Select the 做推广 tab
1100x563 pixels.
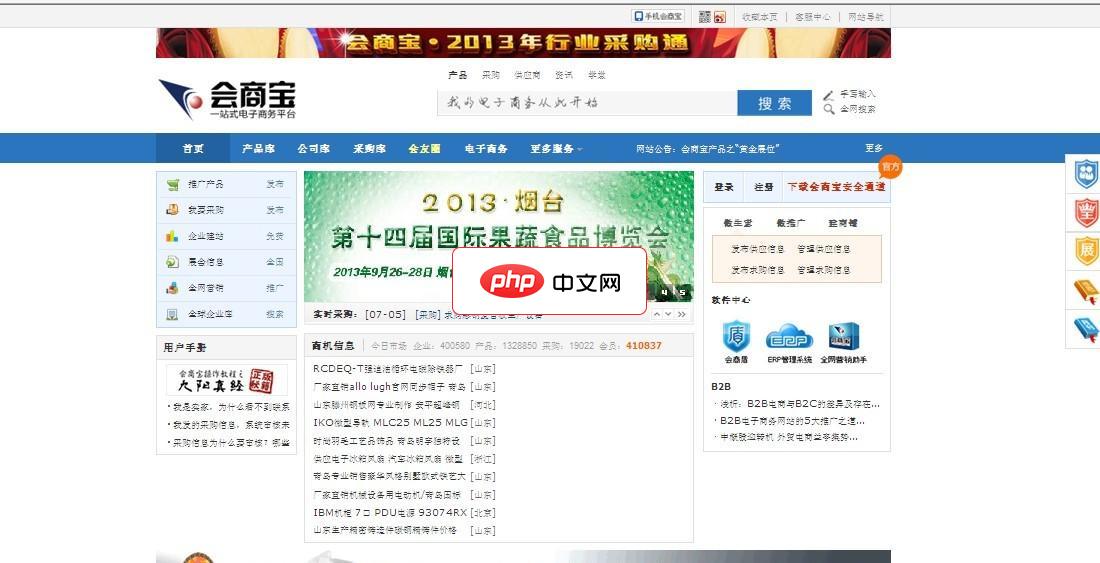[x=791, y=223]
